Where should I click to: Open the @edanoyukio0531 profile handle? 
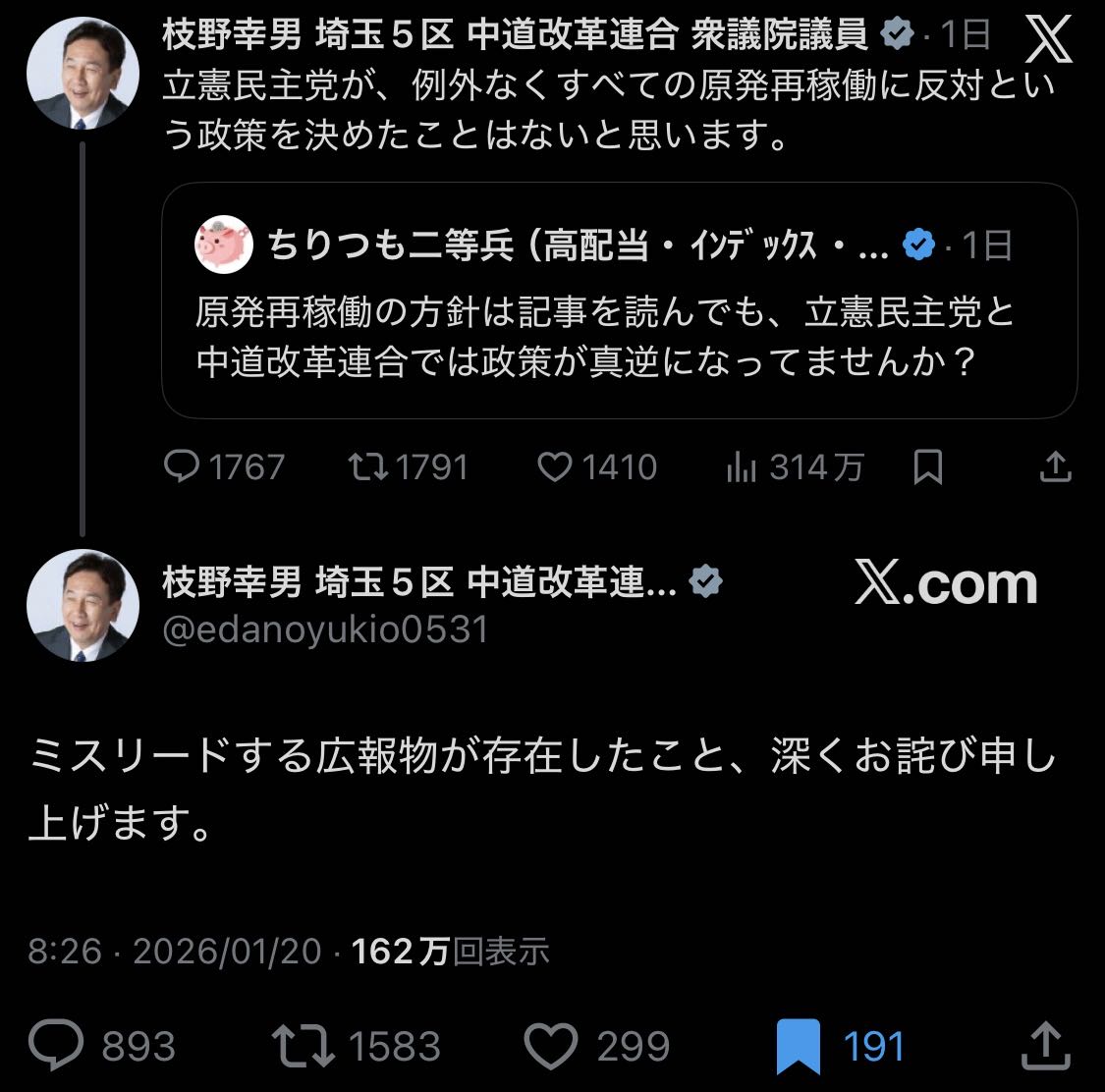point(325,629)
